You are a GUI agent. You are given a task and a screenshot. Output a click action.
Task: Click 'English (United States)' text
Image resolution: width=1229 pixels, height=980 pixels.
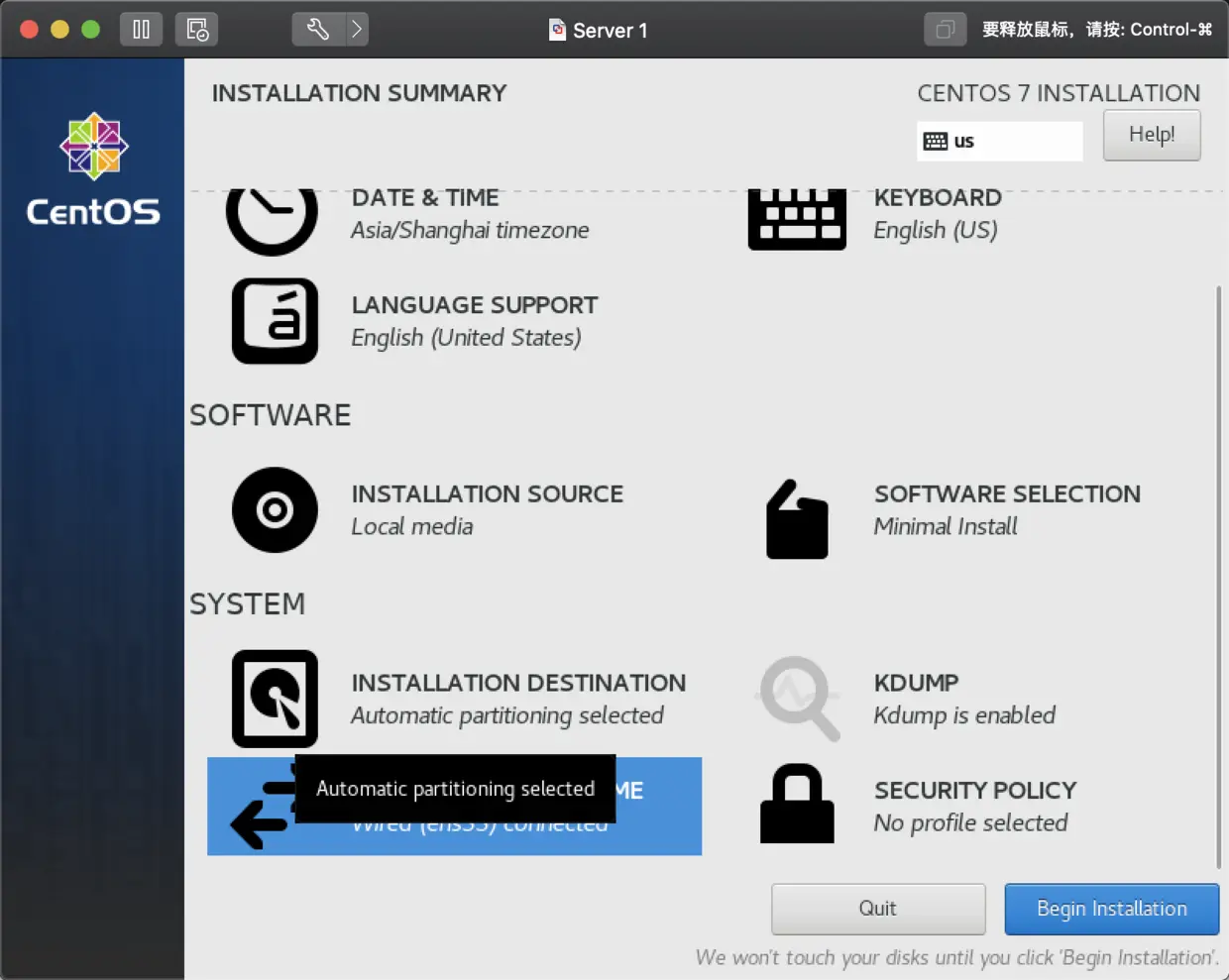click(x=466, y=338)
